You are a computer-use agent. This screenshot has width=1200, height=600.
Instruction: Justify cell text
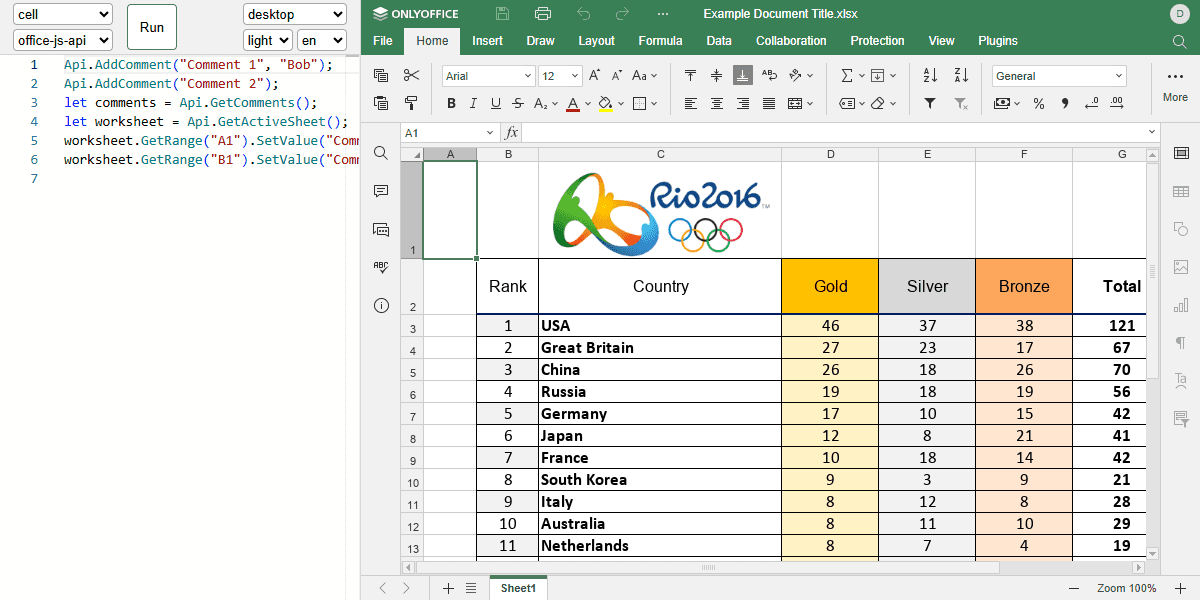(769, 103)
